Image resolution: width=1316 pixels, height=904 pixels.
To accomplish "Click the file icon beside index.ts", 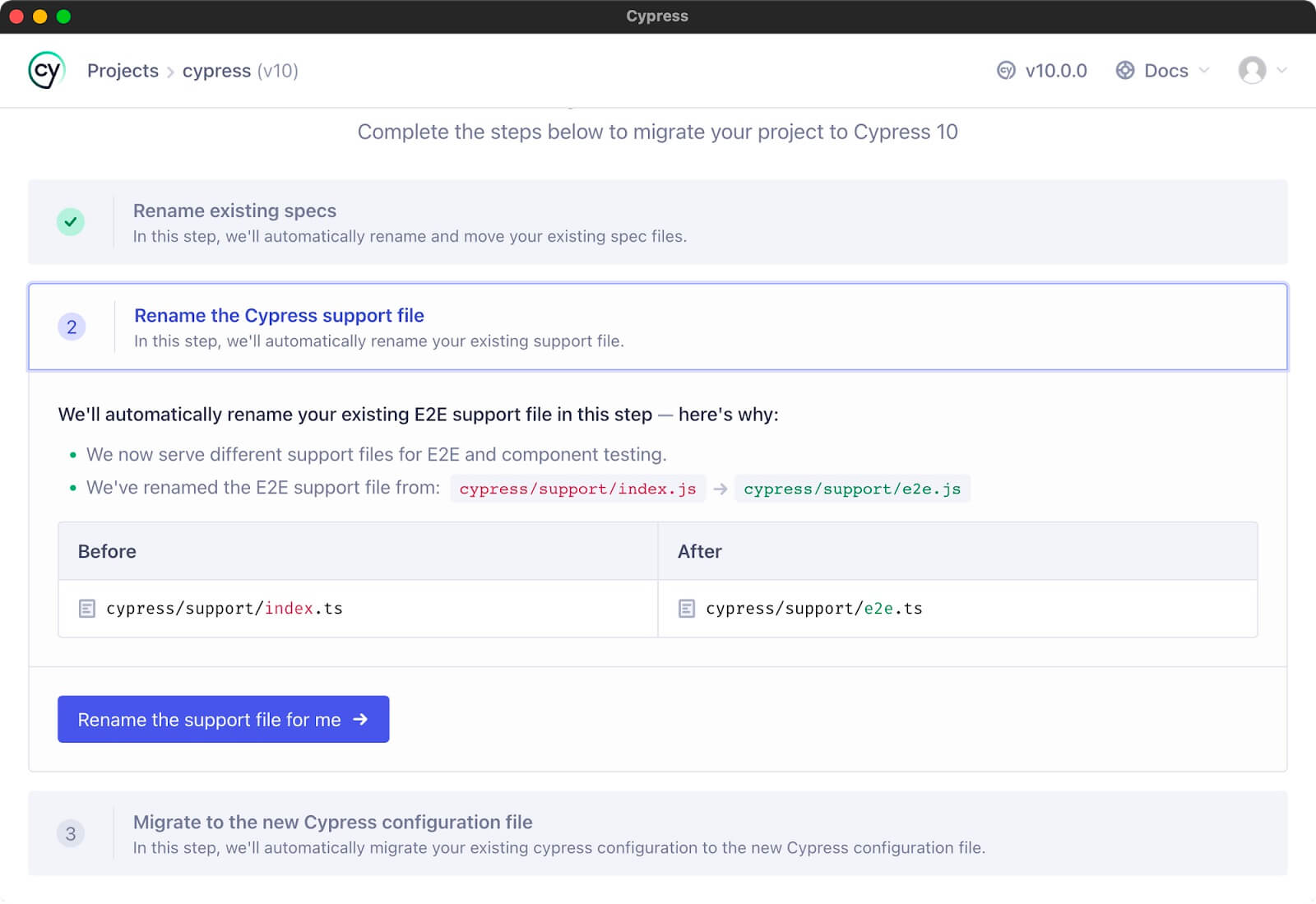I will coord(87,609).
